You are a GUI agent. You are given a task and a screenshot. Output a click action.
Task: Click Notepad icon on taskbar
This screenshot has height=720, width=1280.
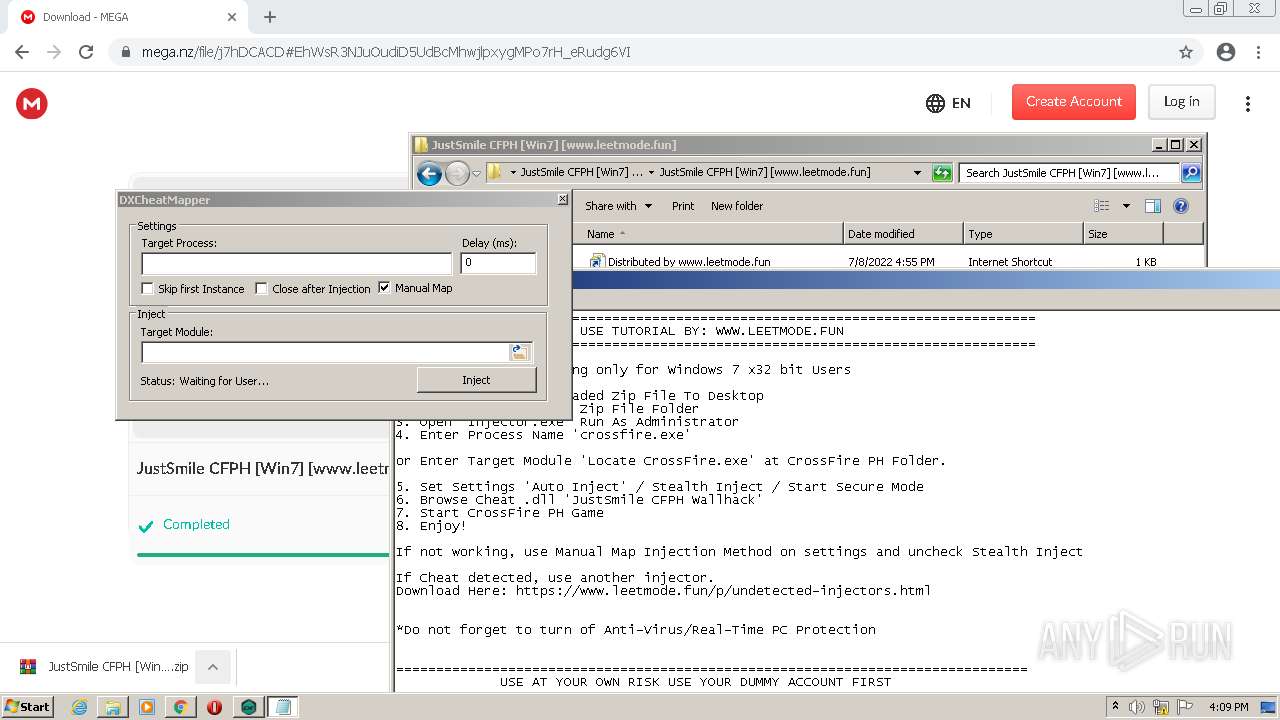pos(282,707)
